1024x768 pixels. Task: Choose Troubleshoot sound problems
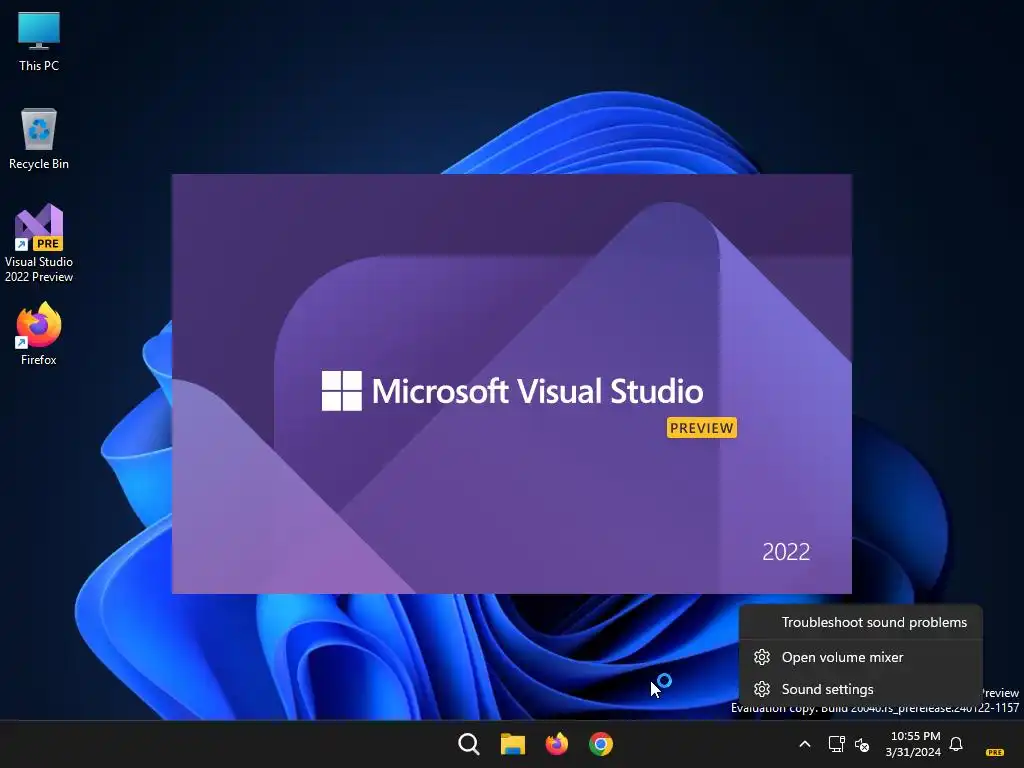(x=861, y=622)
